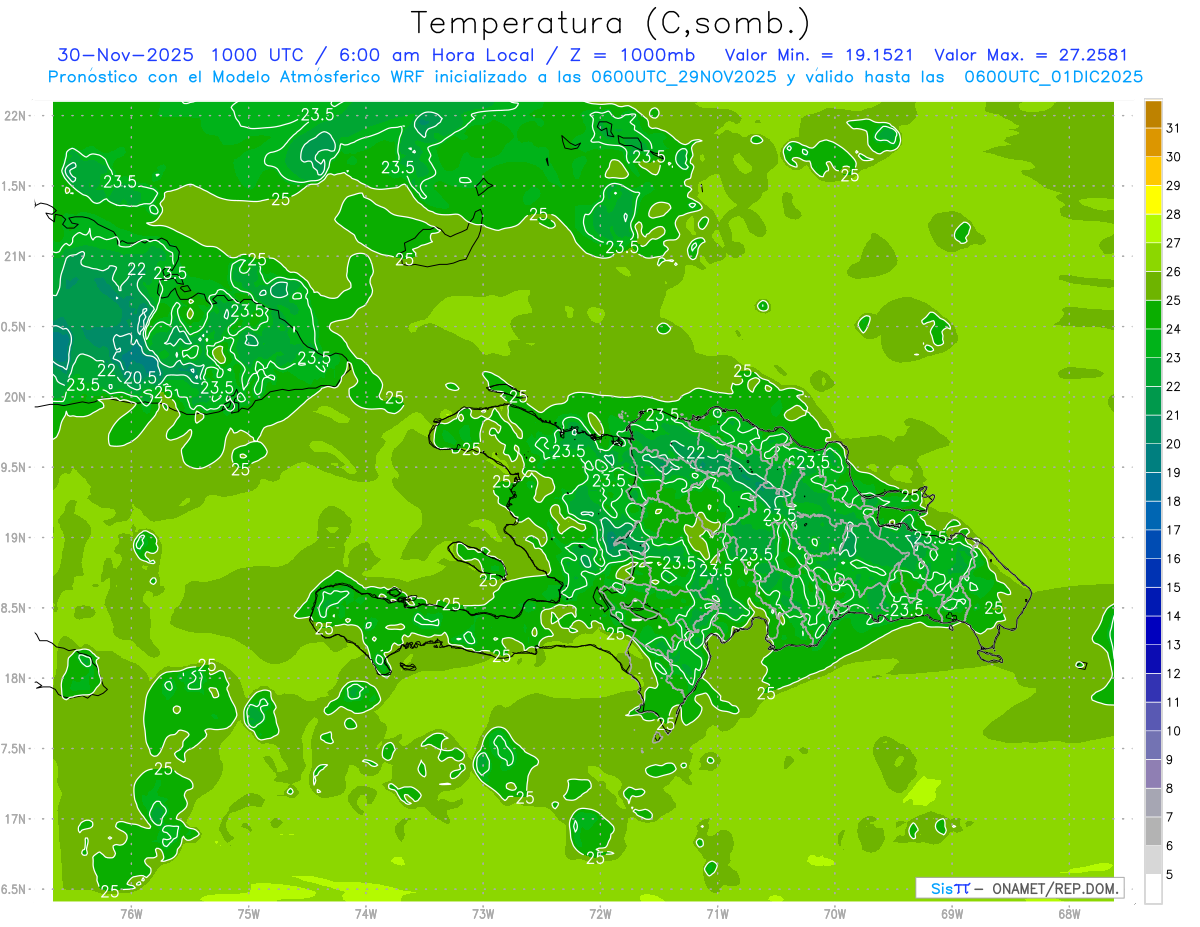
Task: Click the '68W' longitude axis label
Action: 1069,912
